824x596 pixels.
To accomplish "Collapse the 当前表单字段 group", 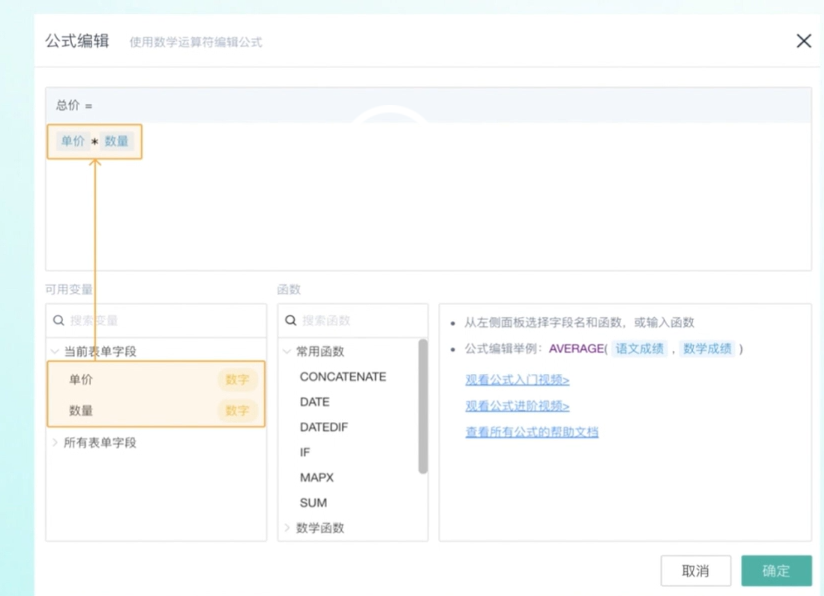I will point(55,351).
